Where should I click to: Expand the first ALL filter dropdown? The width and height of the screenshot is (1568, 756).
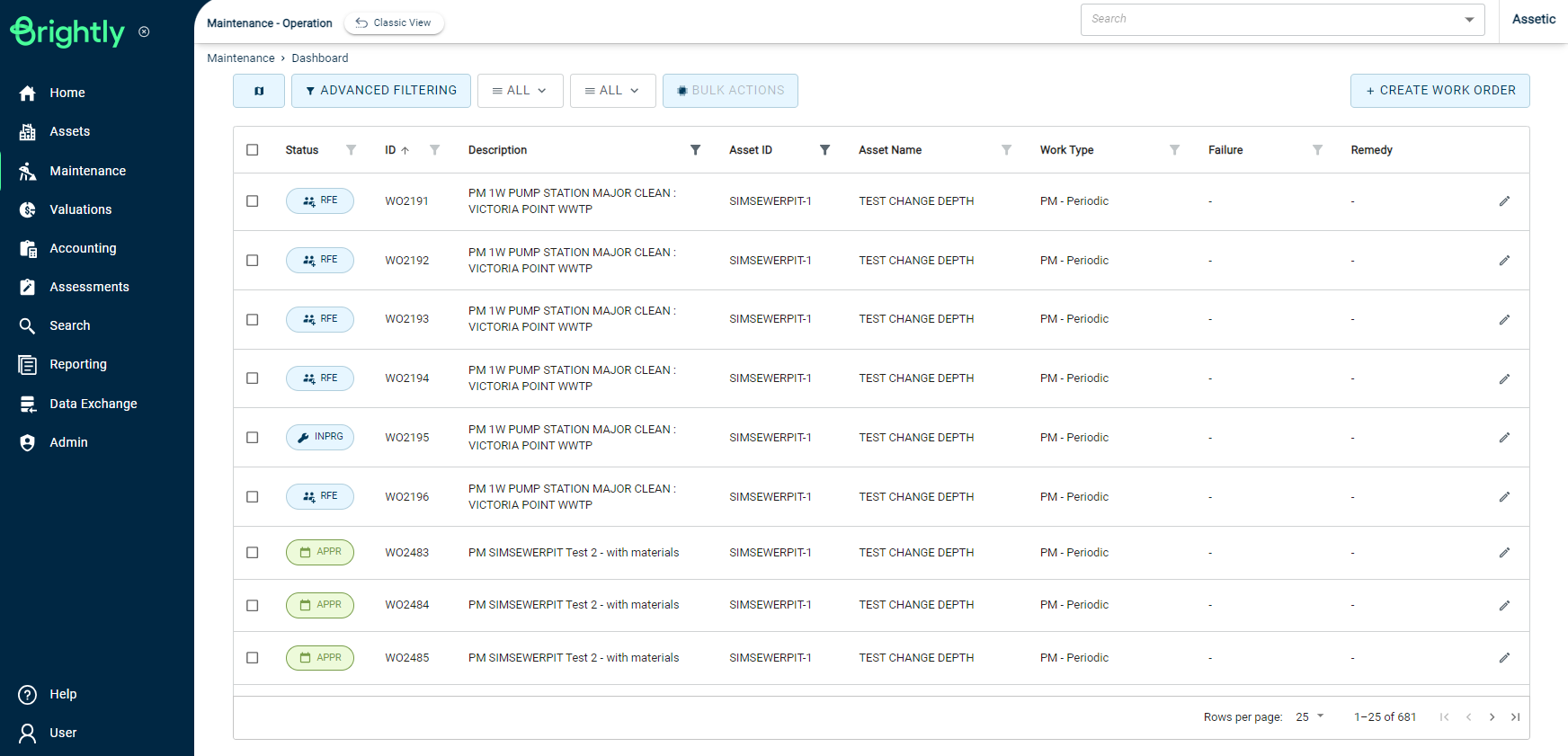[520, 91]
